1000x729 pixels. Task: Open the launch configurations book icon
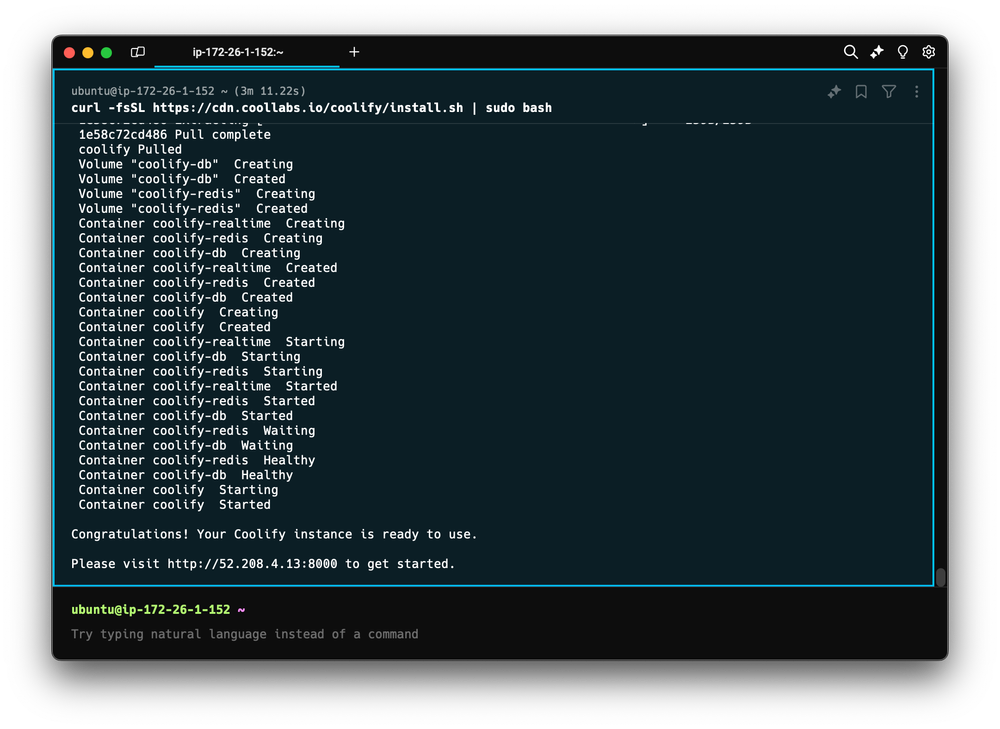(137, 52)
